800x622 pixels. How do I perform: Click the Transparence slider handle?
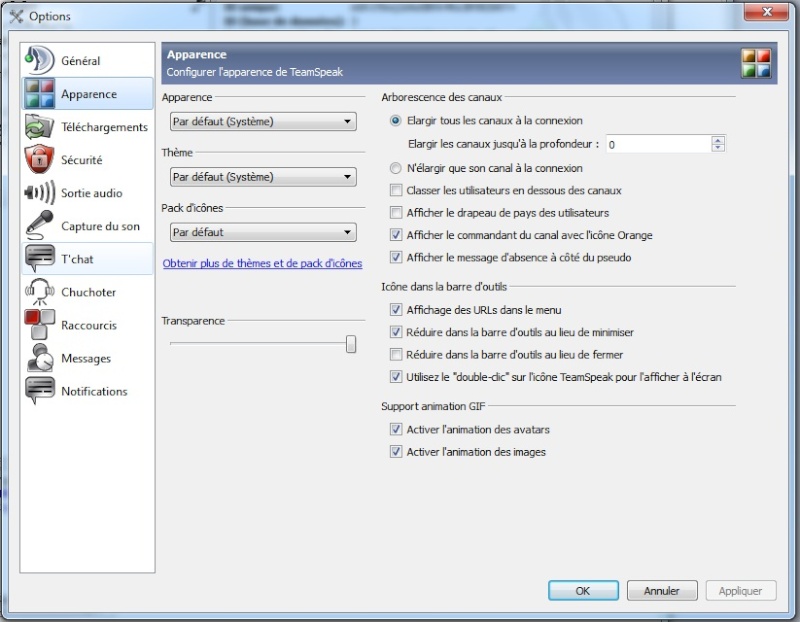point(351,344)
